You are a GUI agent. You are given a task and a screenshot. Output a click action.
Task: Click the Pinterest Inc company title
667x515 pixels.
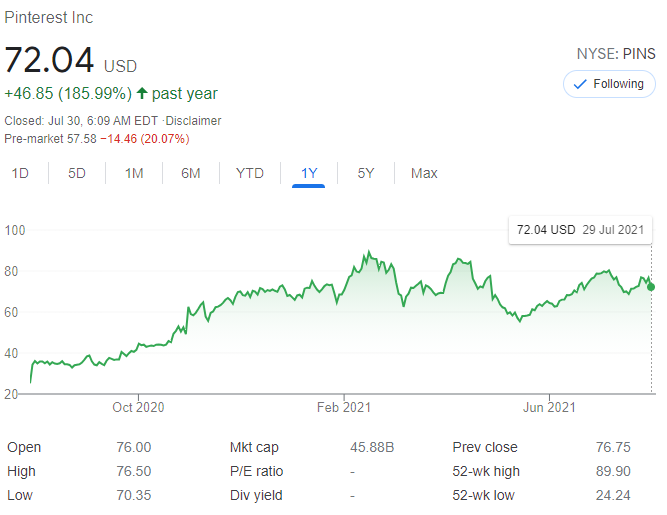pyautogui.click(x=48, y=17)
